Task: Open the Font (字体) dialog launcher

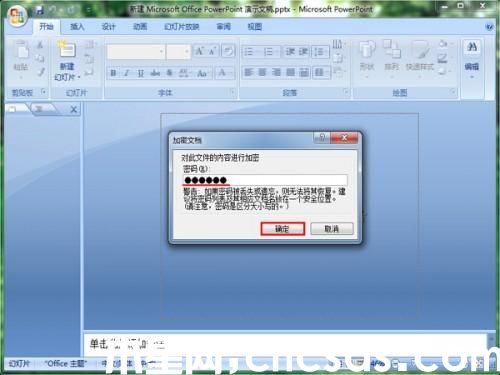Action: [x=233, y=91]
